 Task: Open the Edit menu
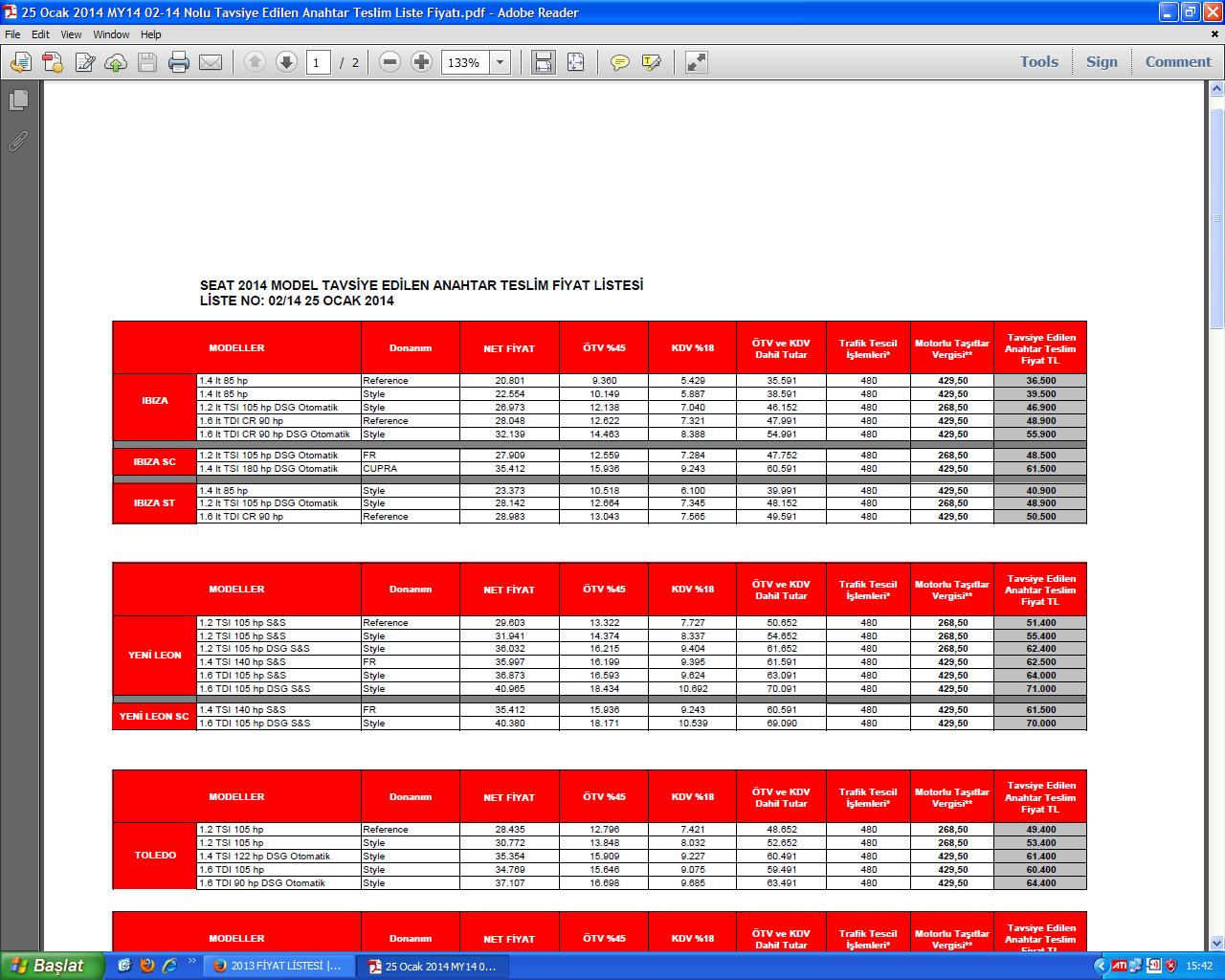point(40,34)
